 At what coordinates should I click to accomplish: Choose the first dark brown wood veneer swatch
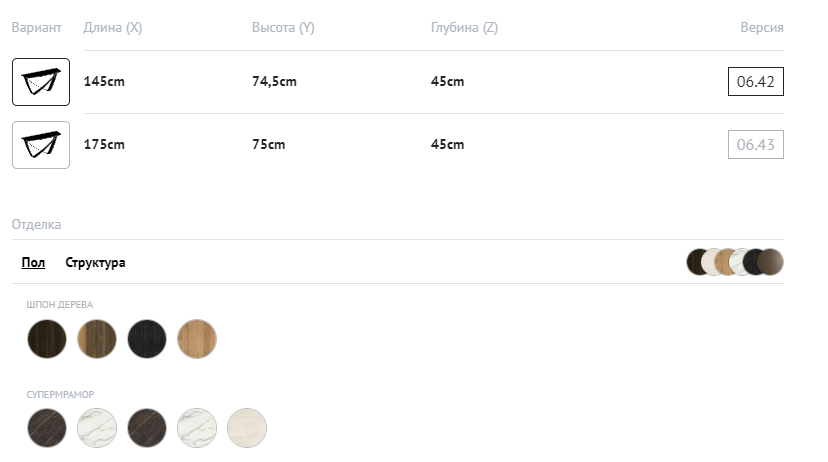click(47, 339)
